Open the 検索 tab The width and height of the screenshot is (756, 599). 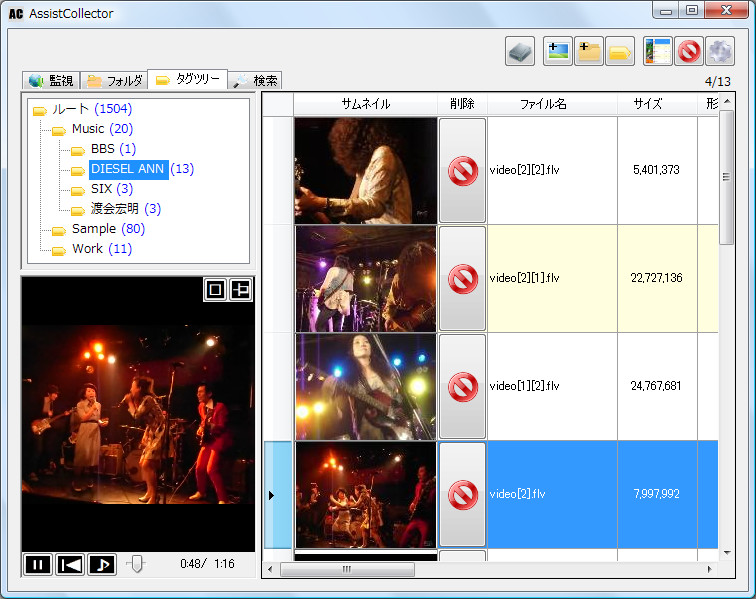coord(255,81)
